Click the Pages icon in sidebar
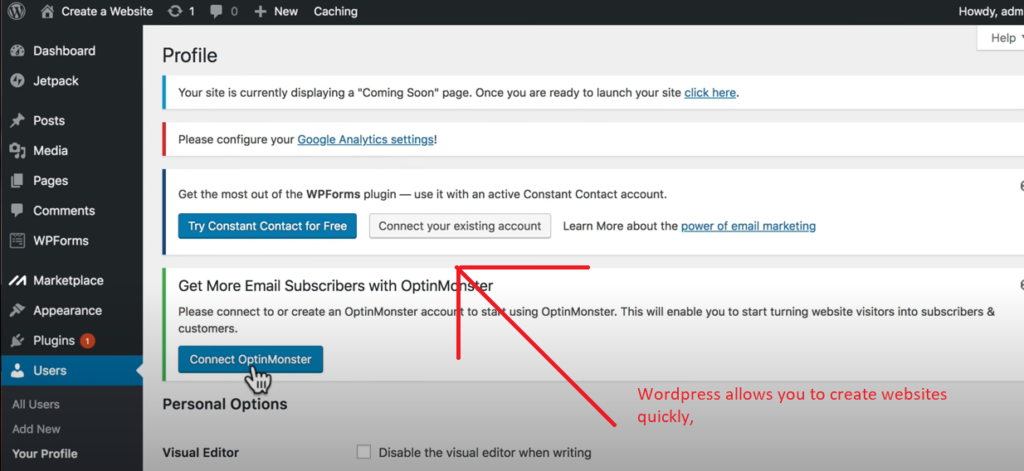Viewport: 1024px width, 471px height. [18, 180]
